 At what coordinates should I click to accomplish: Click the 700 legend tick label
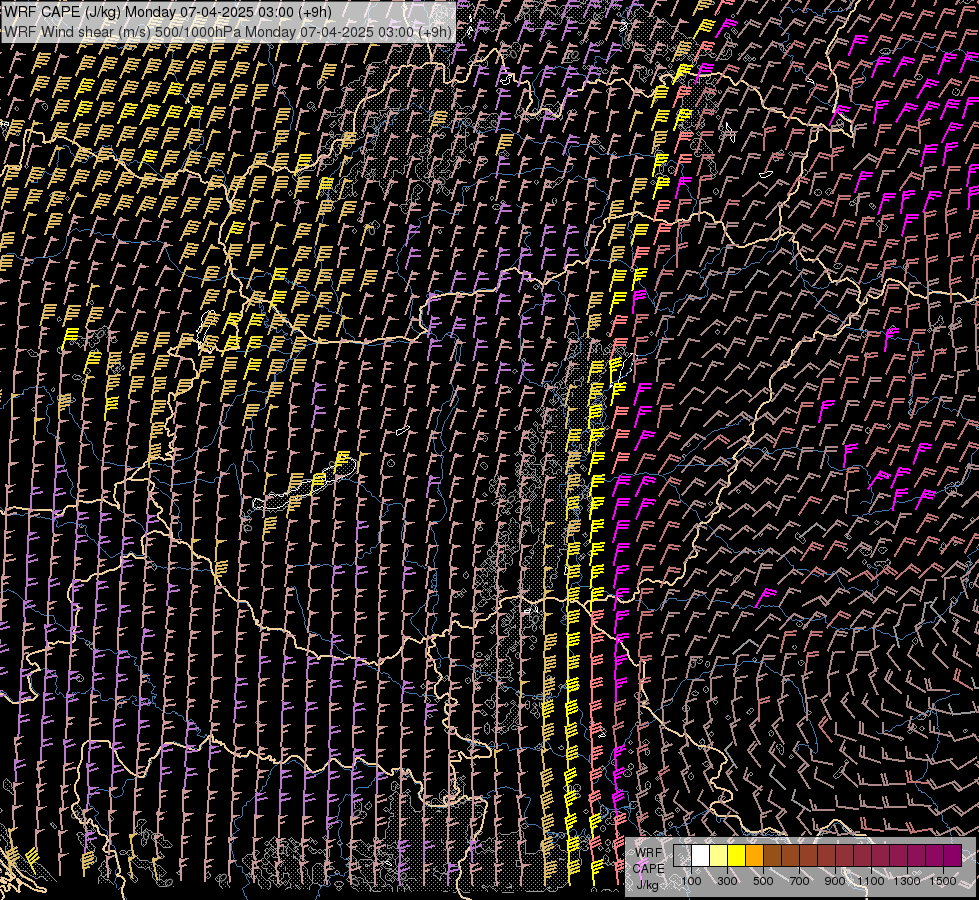point(799,881)
